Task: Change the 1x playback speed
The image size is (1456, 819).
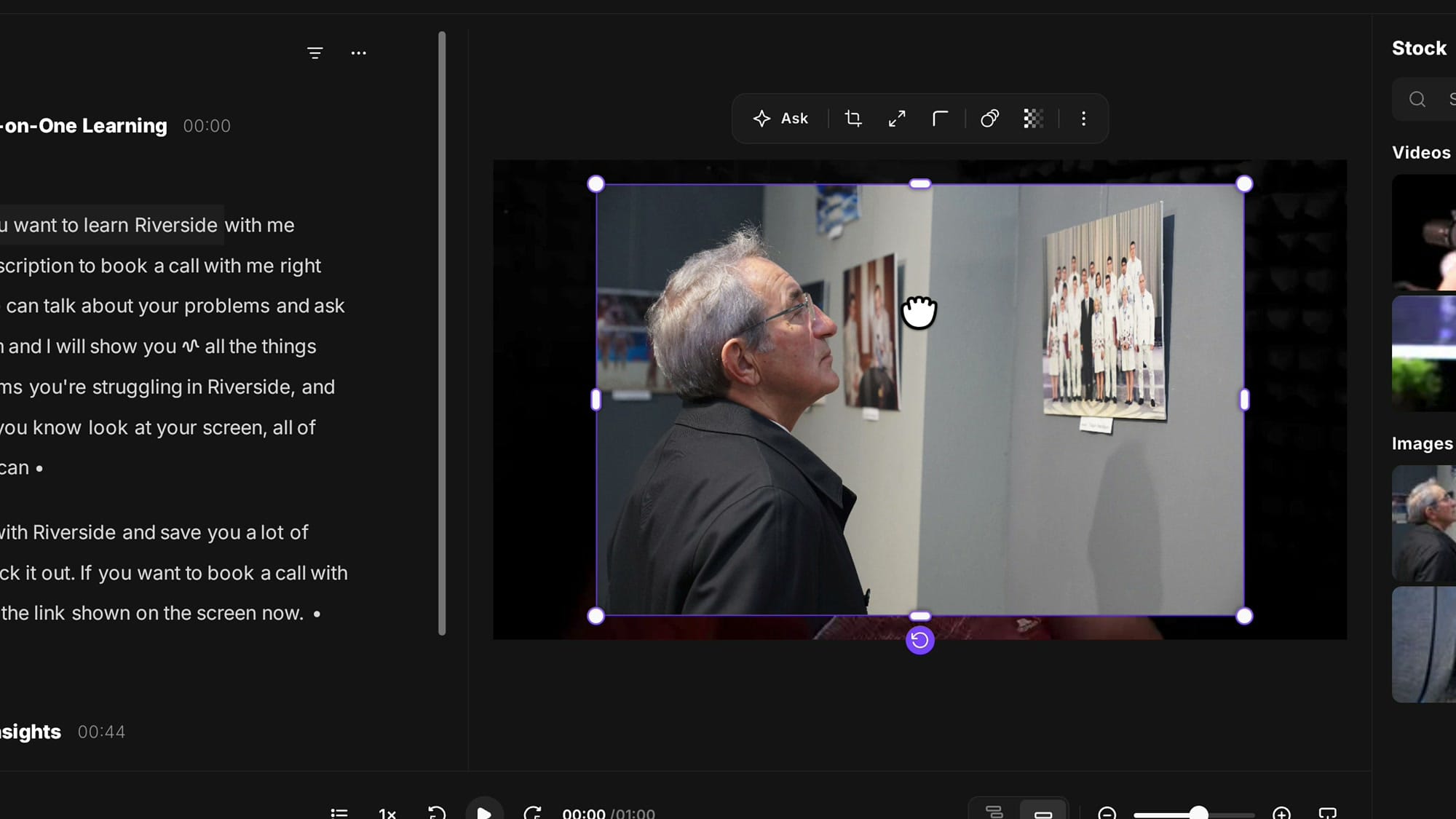Action: [387, 814]
